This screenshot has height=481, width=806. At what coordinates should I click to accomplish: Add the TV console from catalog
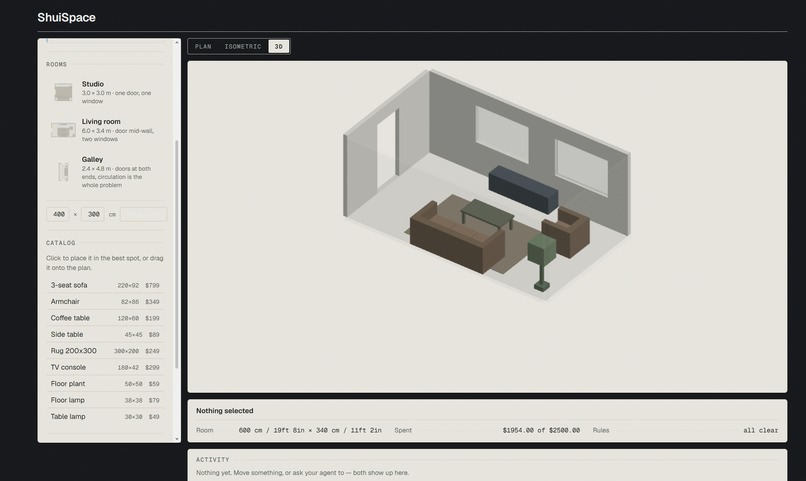105,367
